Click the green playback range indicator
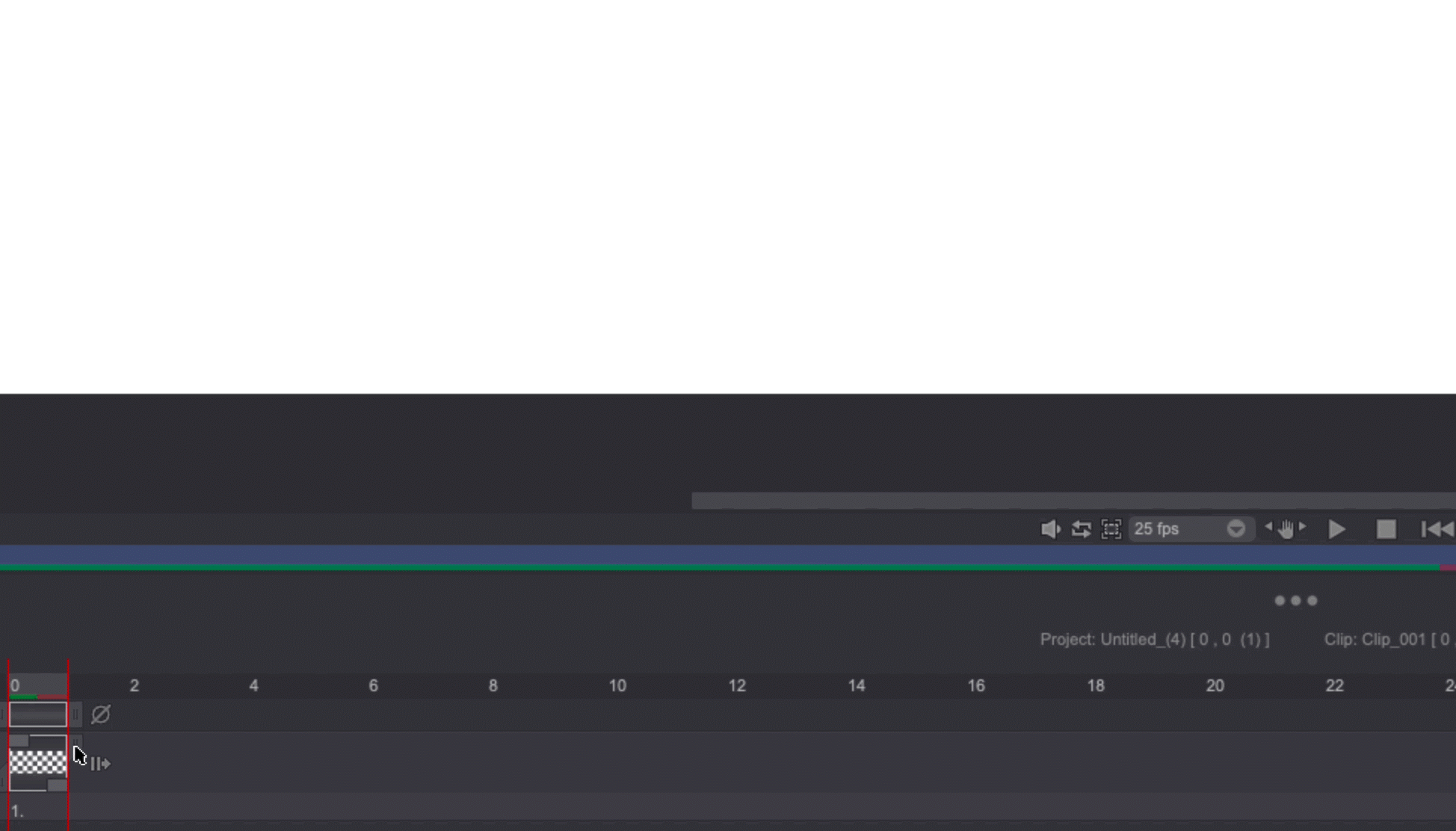The height and width of the screenshot is (831, 1456). [23, 696]
